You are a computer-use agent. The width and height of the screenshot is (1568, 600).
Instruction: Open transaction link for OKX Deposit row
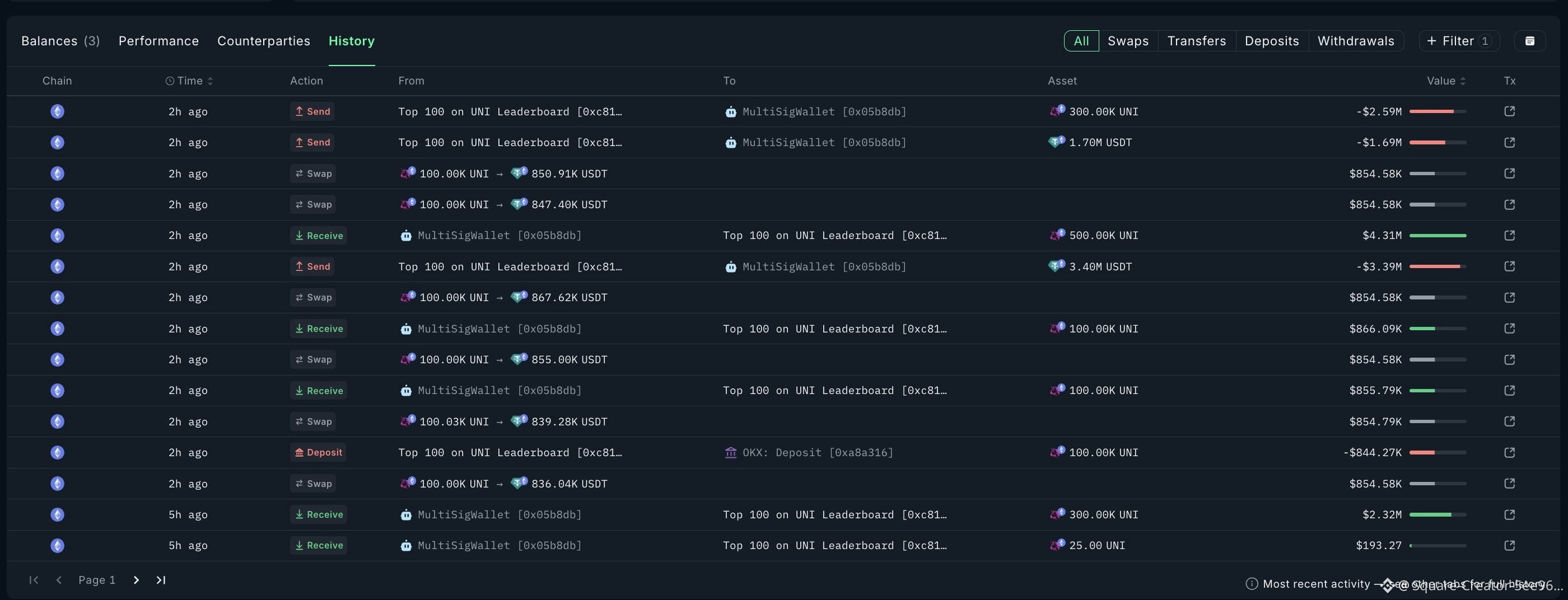[1509, 452]
